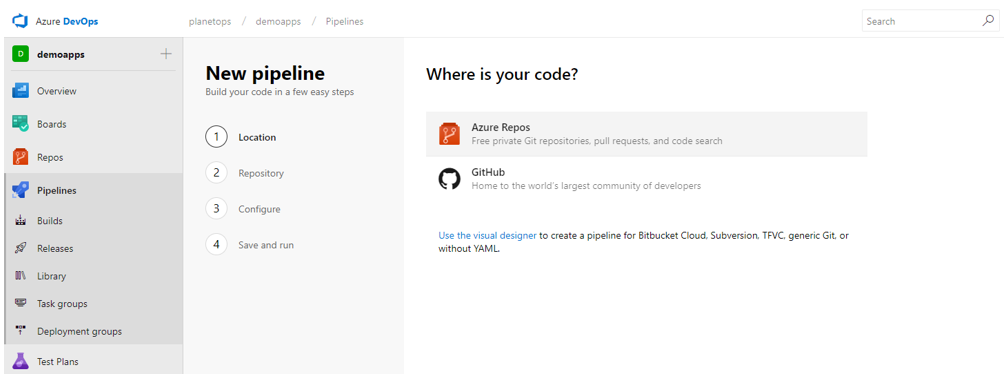Select the Pipelines rocket icon

21,191
